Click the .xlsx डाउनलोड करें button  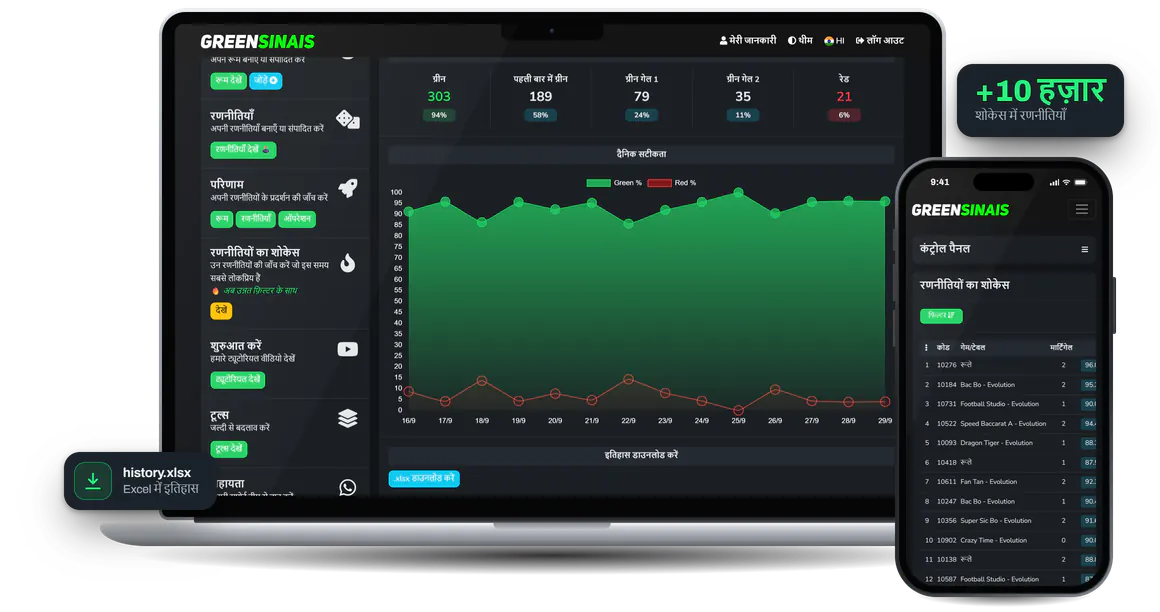[424, 479]
